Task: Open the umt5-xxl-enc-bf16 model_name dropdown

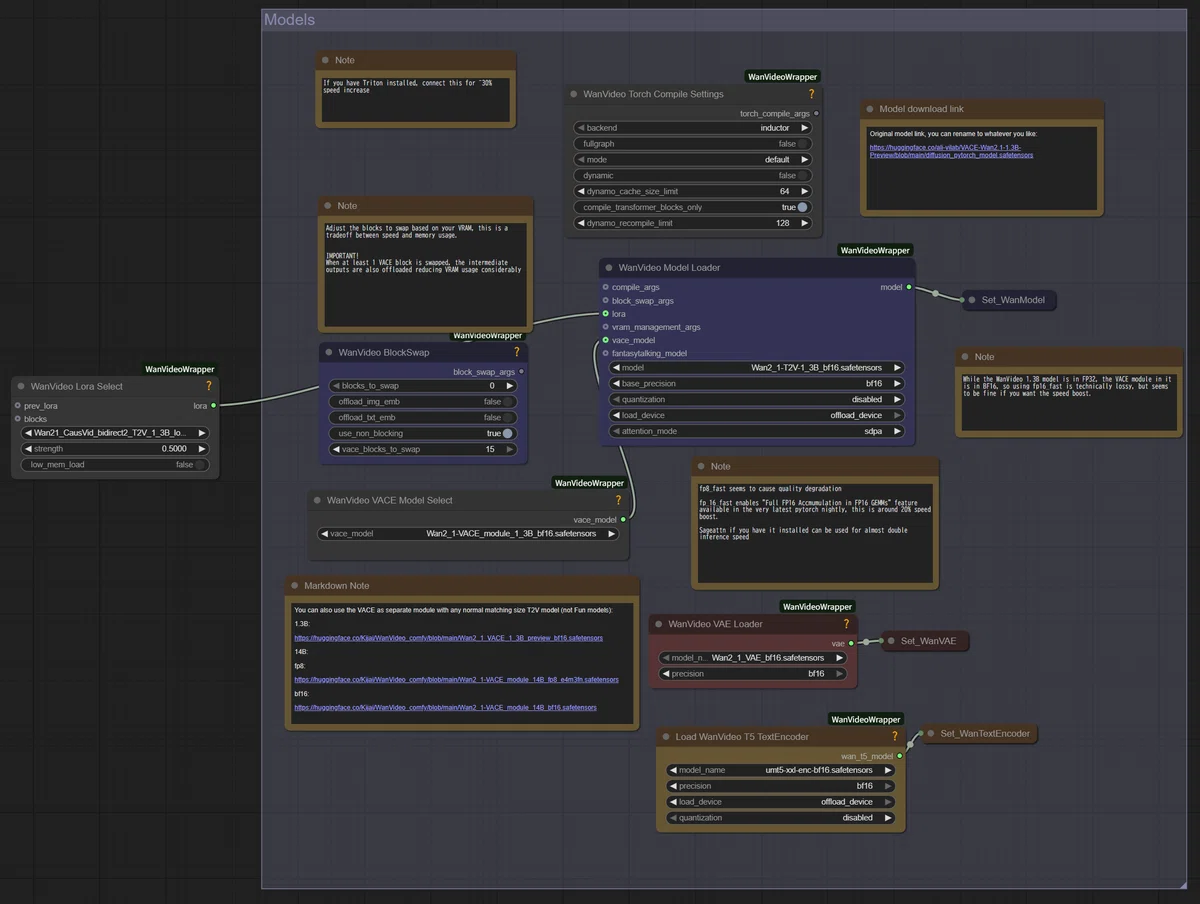Action: (780, 770)
